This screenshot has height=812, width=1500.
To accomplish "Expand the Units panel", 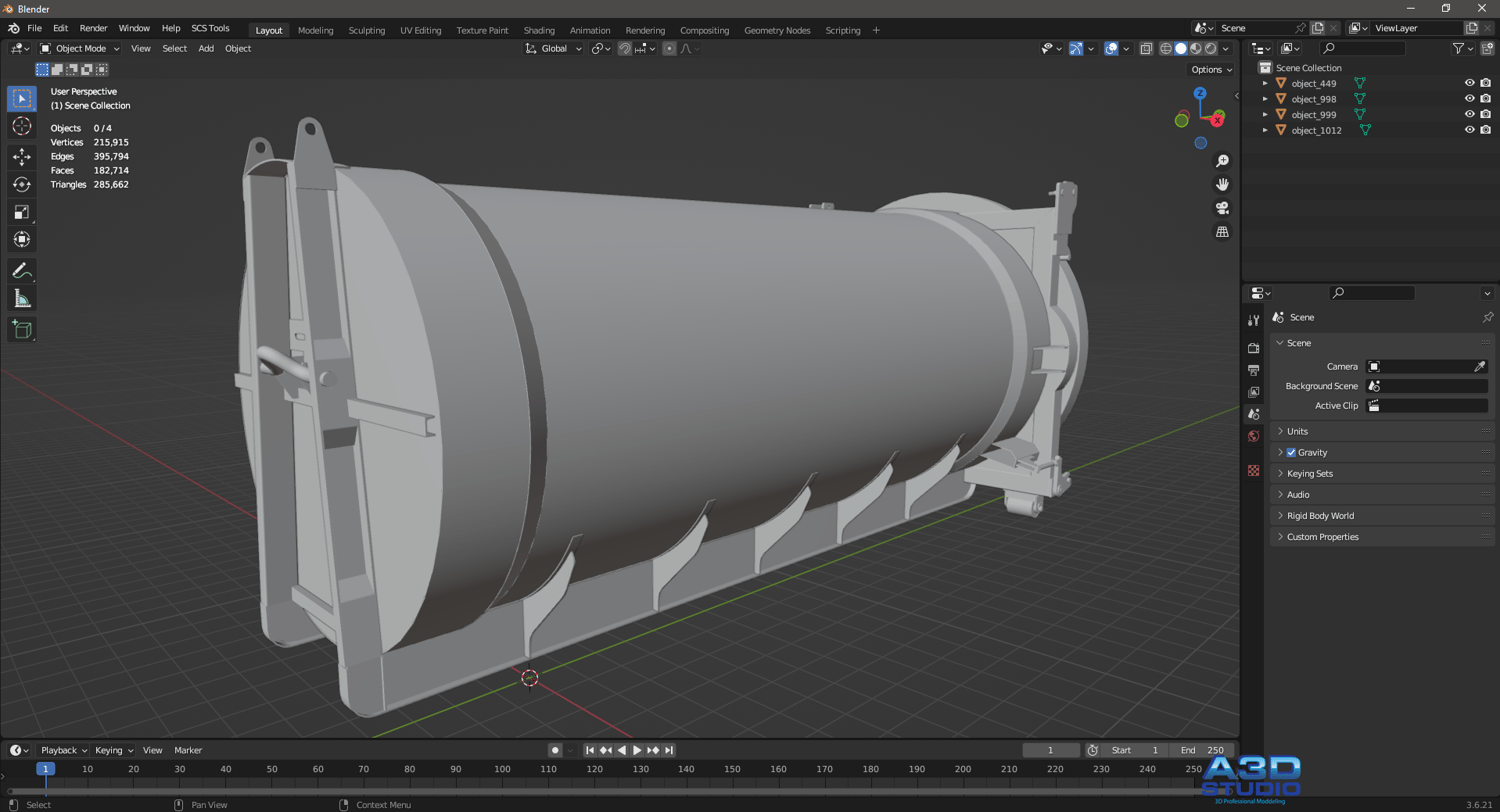I will click(x=1297, y=432).
